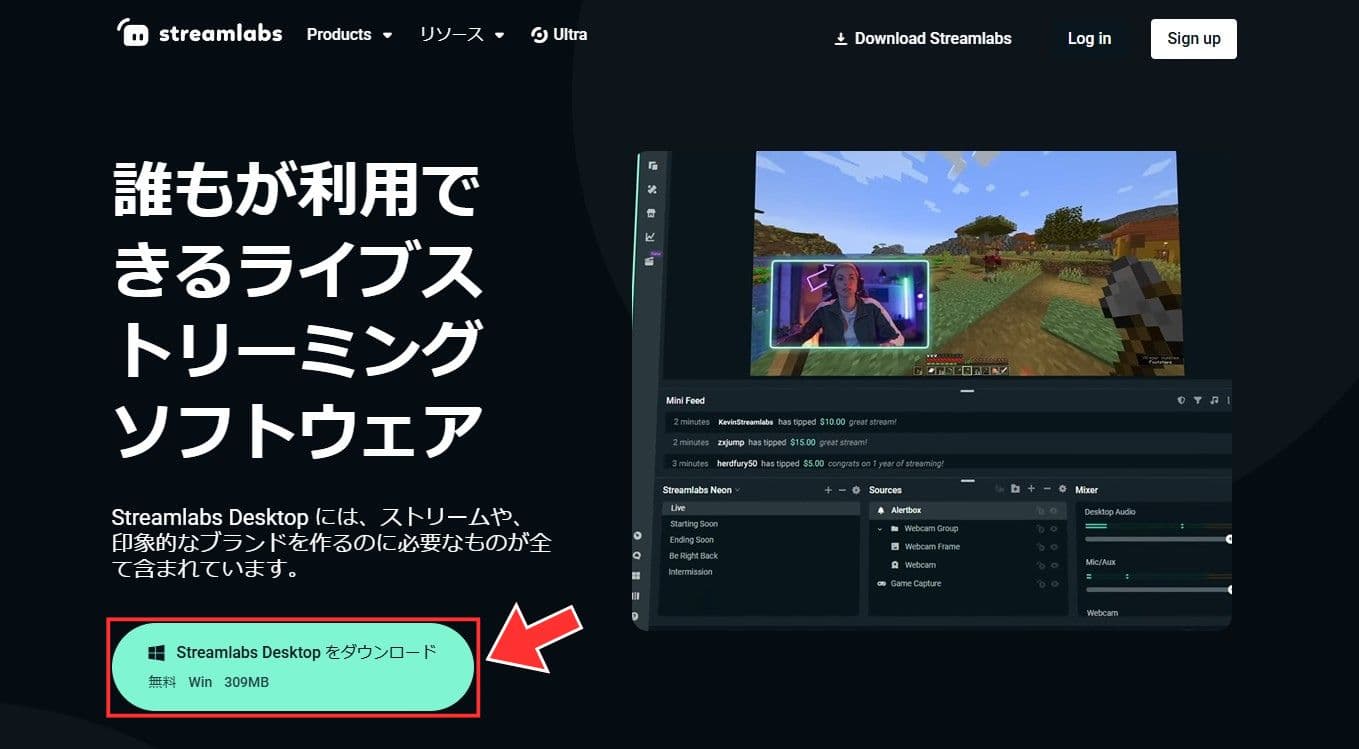Click the music note icon in Mini Feed

point(1215,400)
